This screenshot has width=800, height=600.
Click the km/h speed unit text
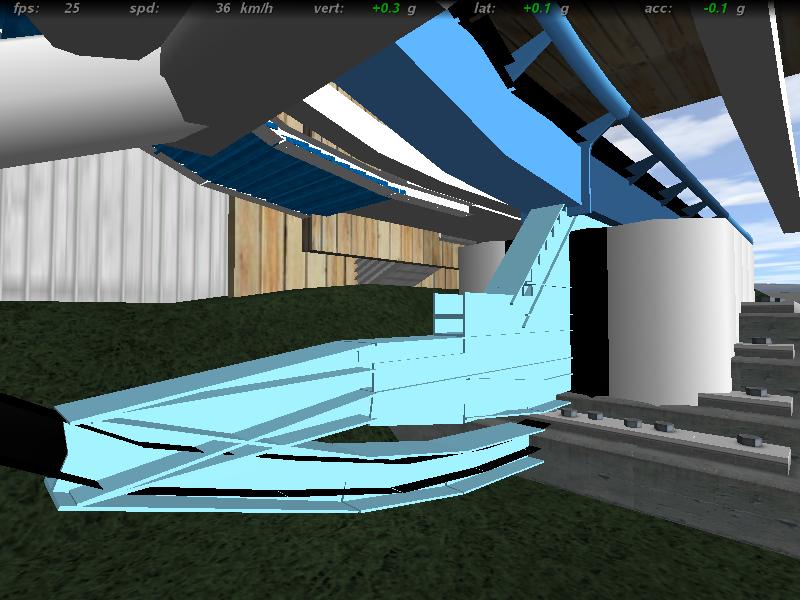click(x=257, y=8)
